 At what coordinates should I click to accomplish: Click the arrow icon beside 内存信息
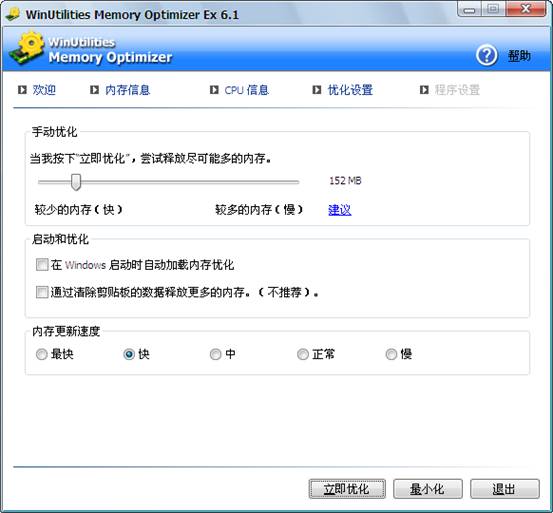94,90
